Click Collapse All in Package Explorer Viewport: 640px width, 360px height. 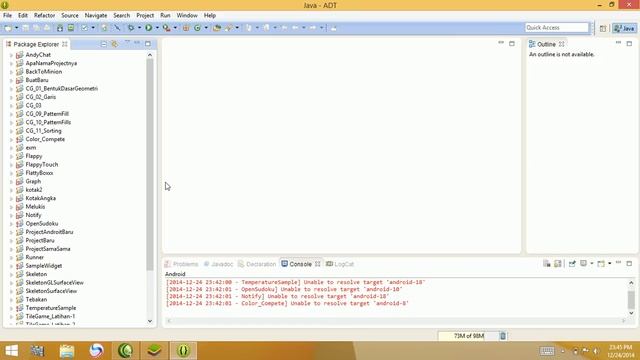[104, 44]
